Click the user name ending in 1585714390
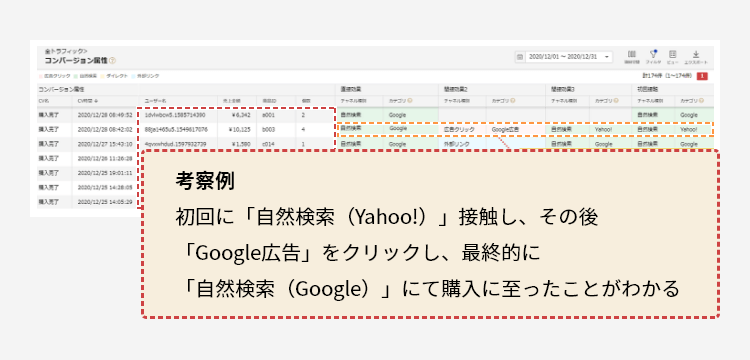750x360 pixels. 175,115
